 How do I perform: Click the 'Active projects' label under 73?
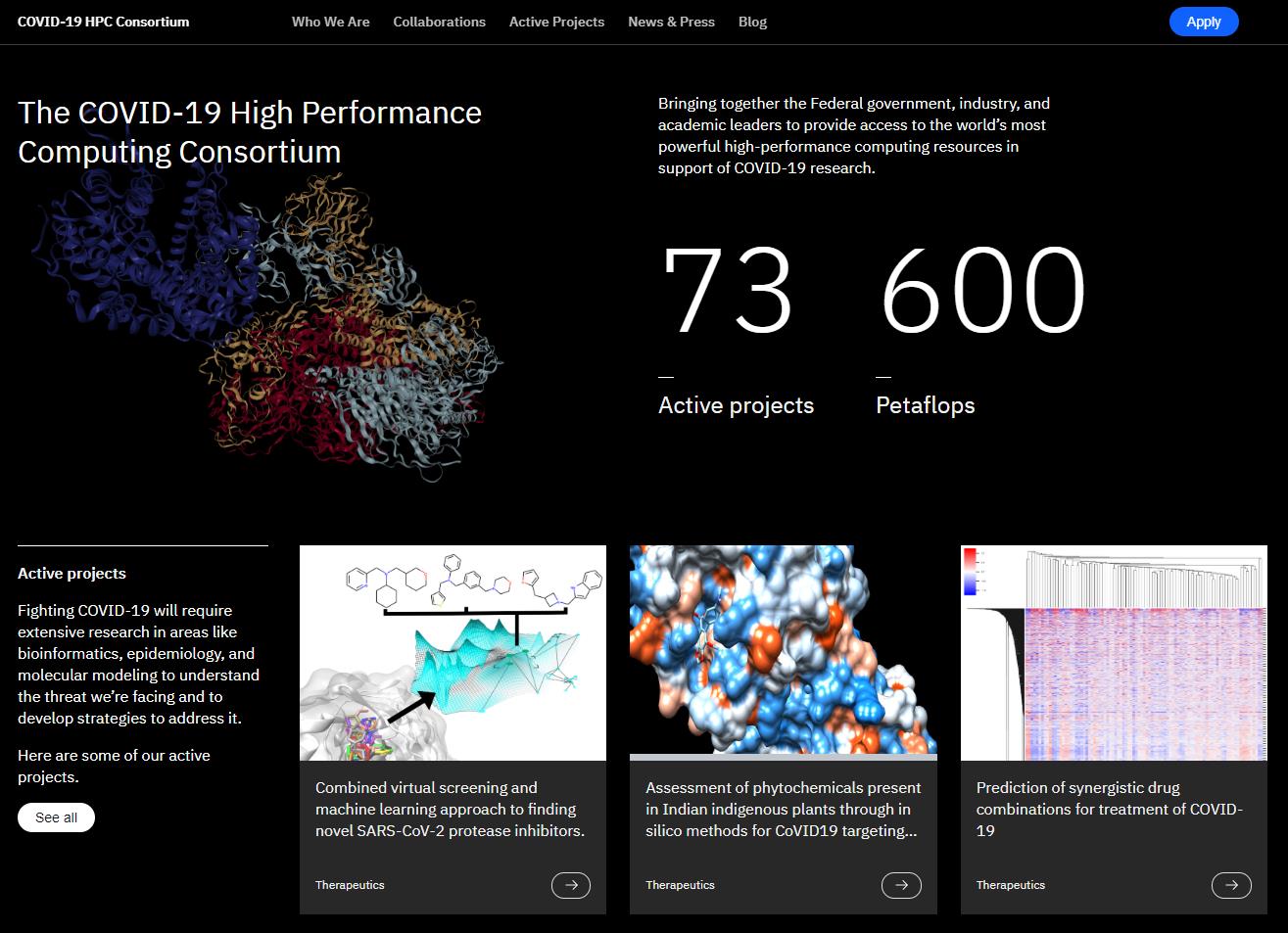coord(736,405)
